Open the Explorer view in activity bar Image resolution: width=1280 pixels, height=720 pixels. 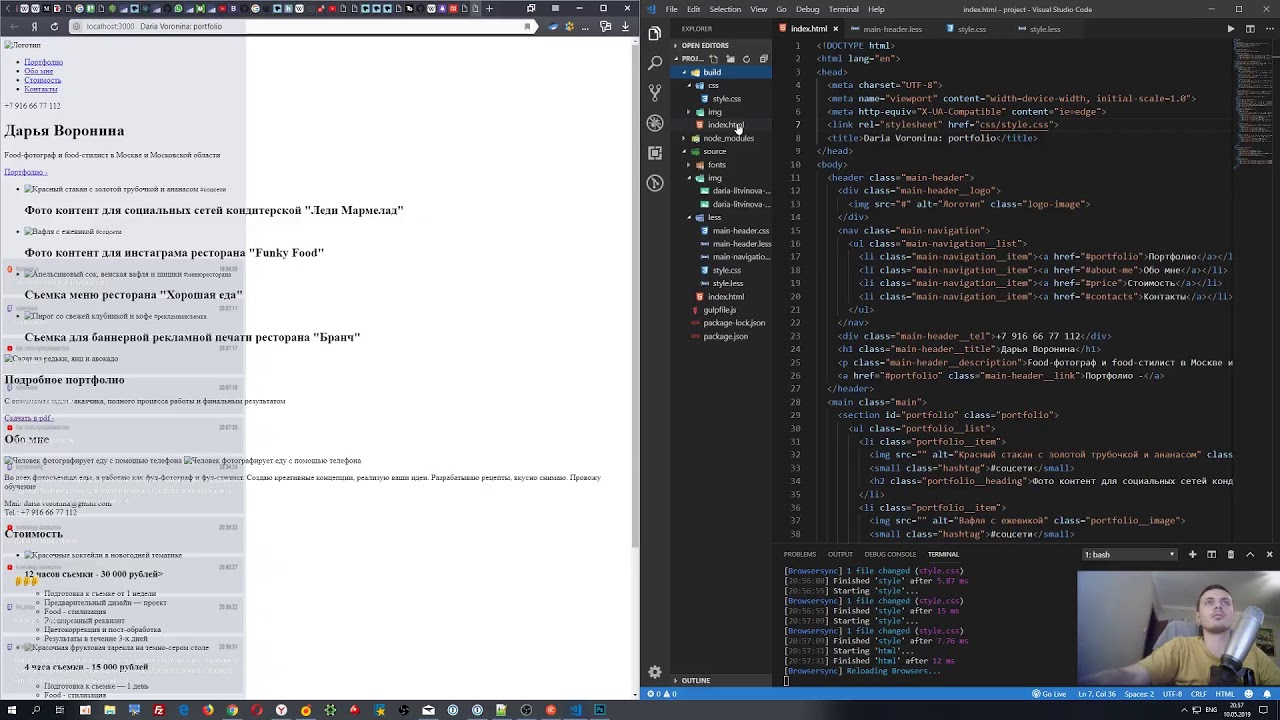click(x=655, y=33)
